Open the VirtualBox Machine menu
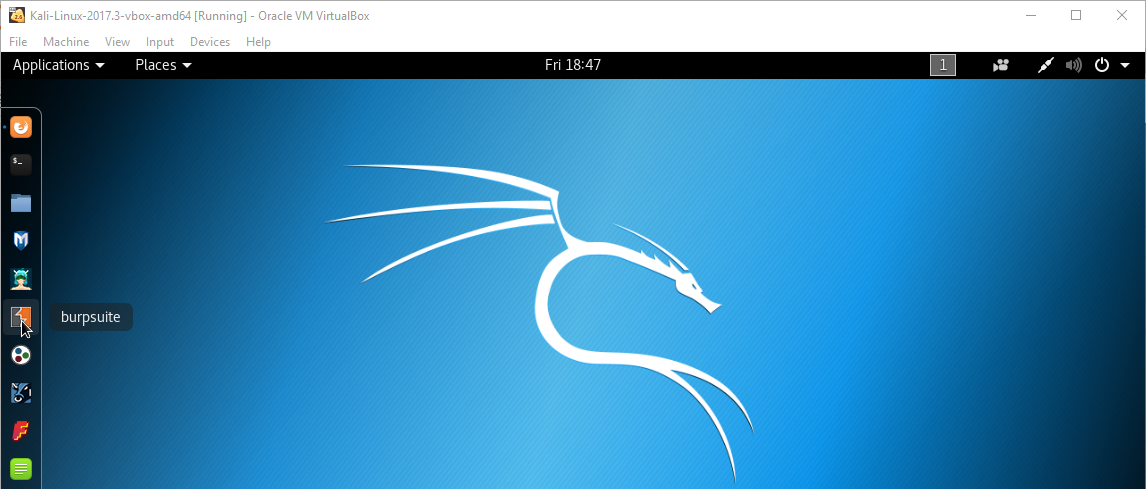 point(66,42)
